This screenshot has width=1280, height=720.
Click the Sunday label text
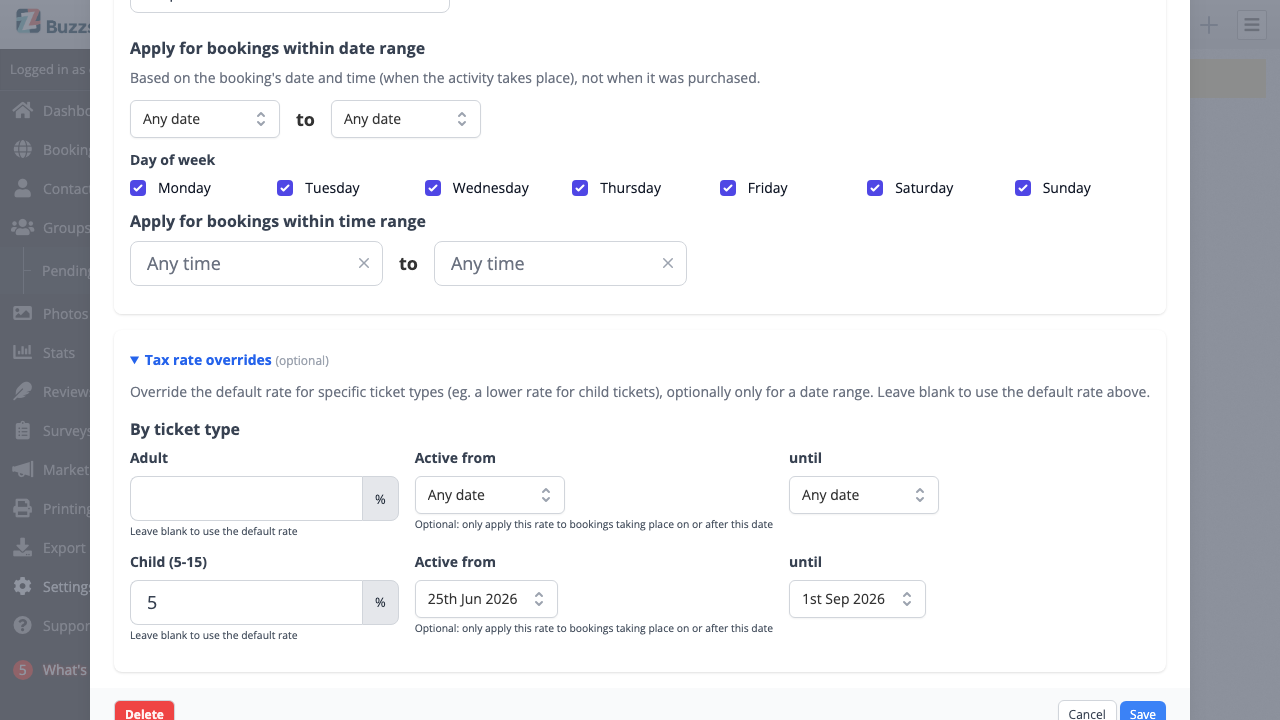[1066, 188]
